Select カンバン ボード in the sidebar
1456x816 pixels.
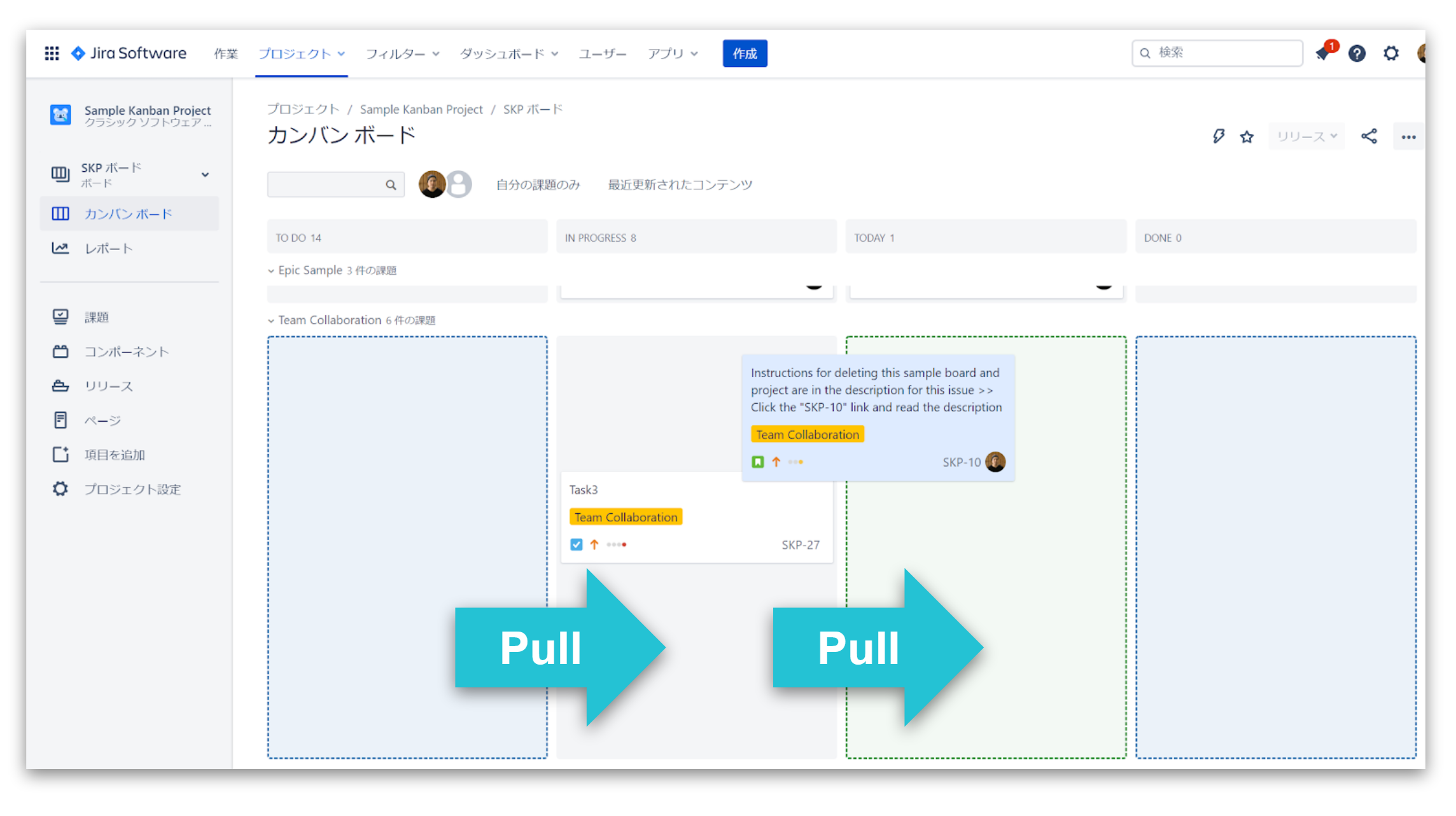(130, 214)
